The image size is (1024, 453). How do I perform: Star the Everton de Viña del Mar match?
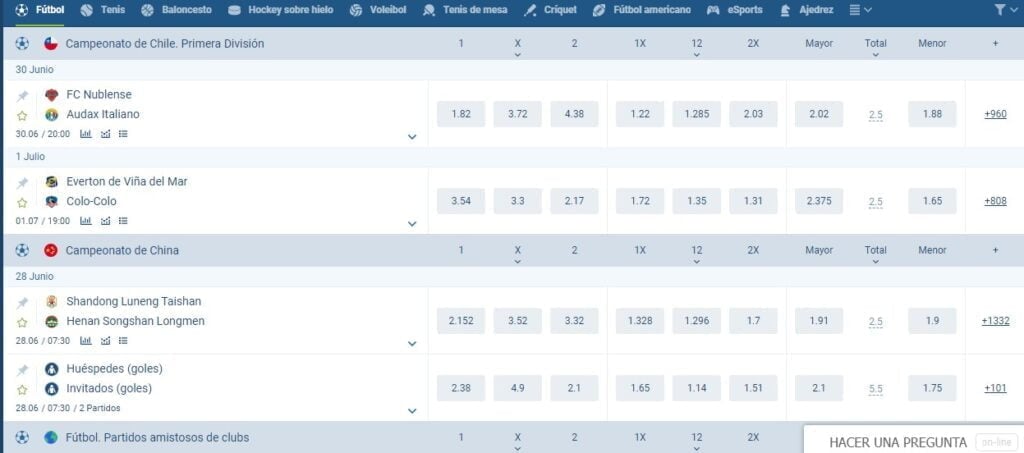point(22,202)
